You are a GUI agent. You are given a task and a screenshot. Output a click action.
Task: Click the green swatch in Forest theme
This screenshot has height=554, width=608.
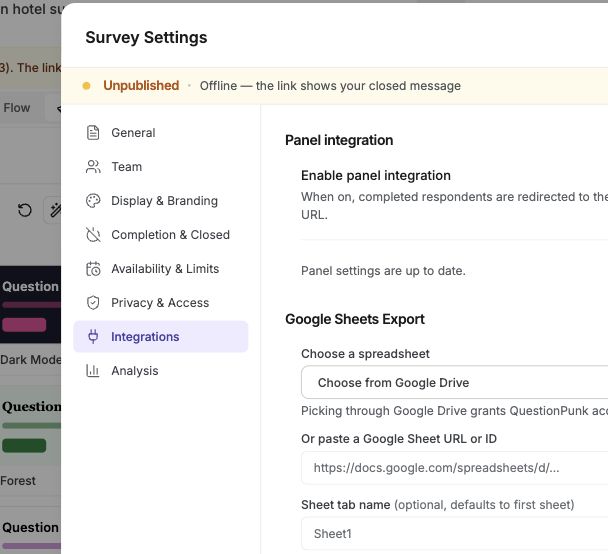(24, 445)
